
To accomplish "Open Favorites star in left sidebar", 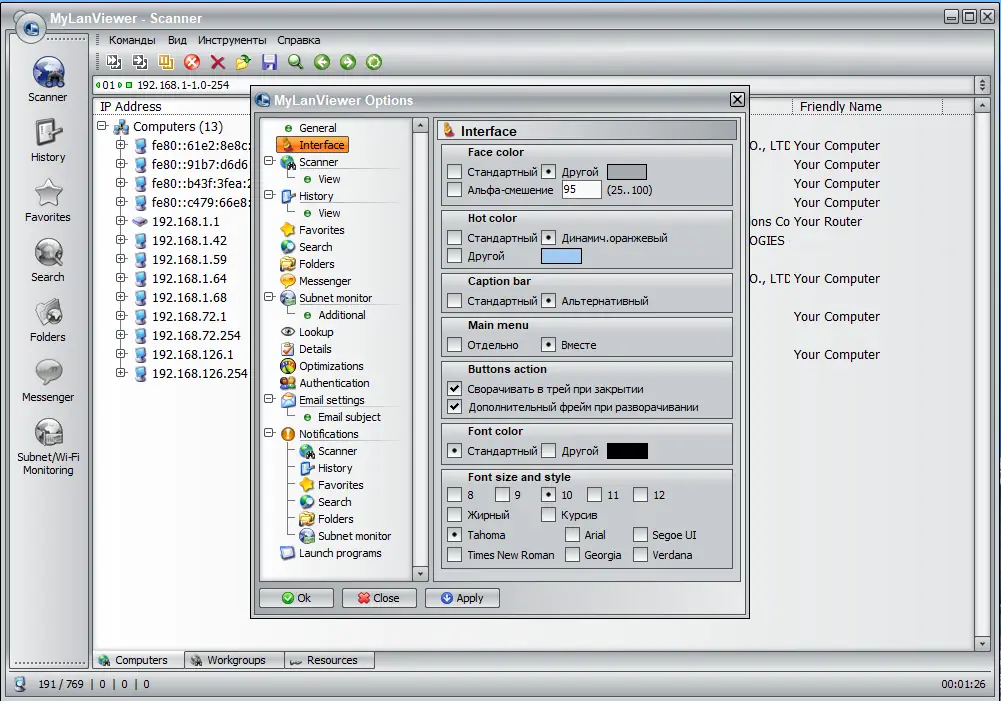I will [48, 200].
